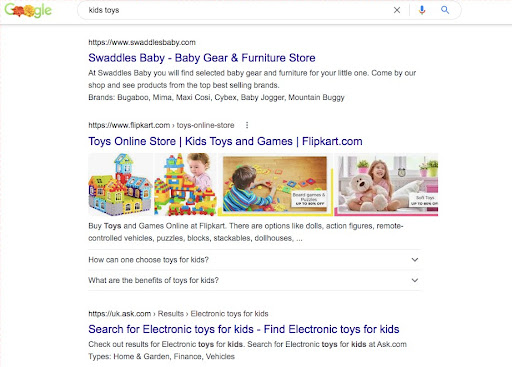Click chevron next to benefits of toys question
The image size is (512, 367).
click(415, 280)
